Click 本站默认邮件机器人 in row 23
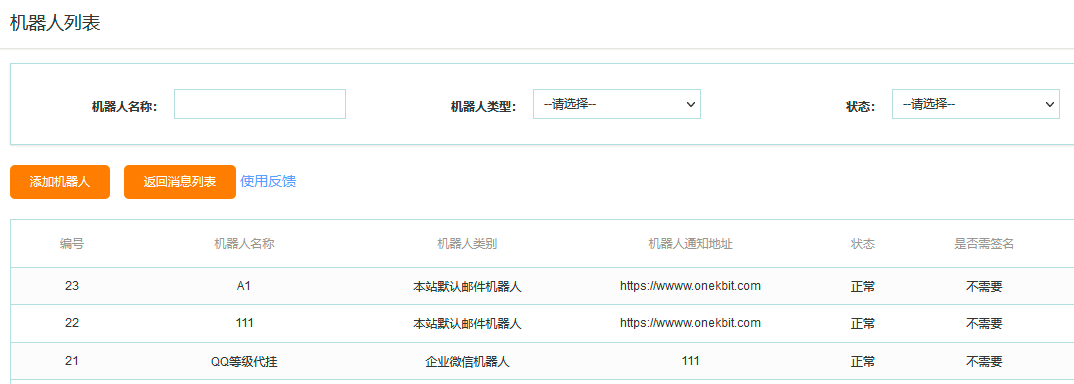 tap(468, 287)
